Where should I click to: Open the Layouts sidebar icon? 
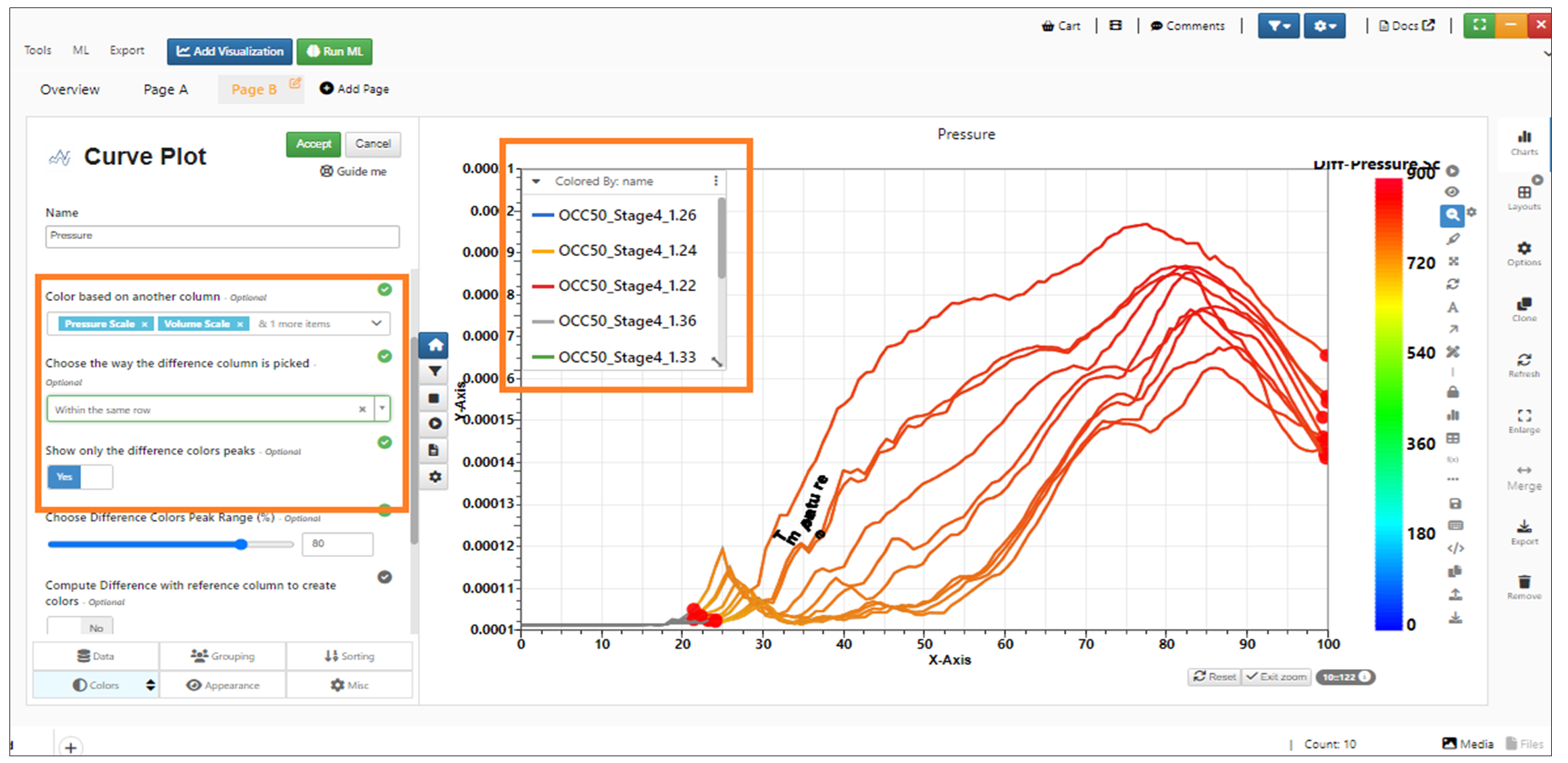(1524, 199)
